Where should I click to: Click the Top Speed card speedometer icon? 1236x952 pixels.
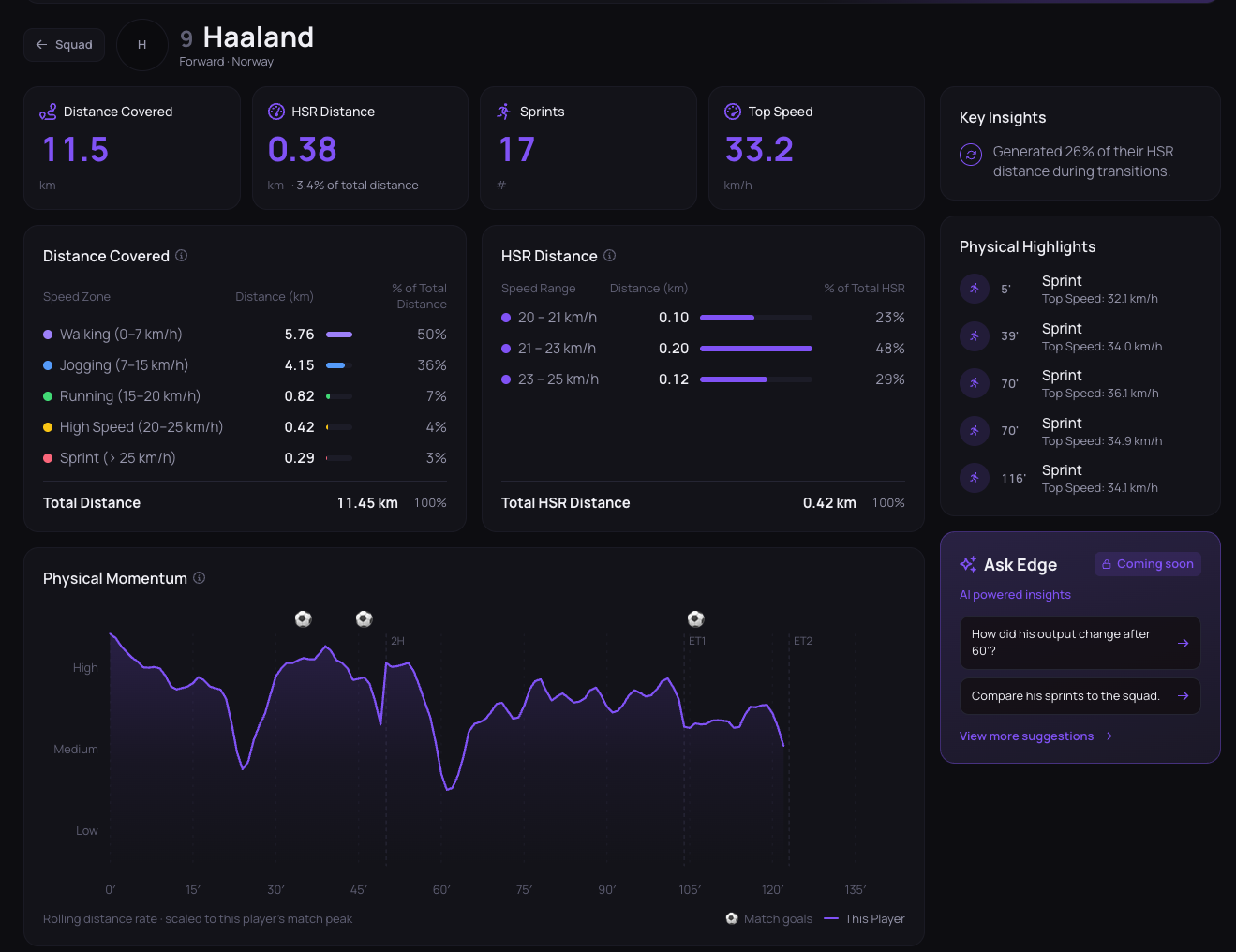coord(733,112)
